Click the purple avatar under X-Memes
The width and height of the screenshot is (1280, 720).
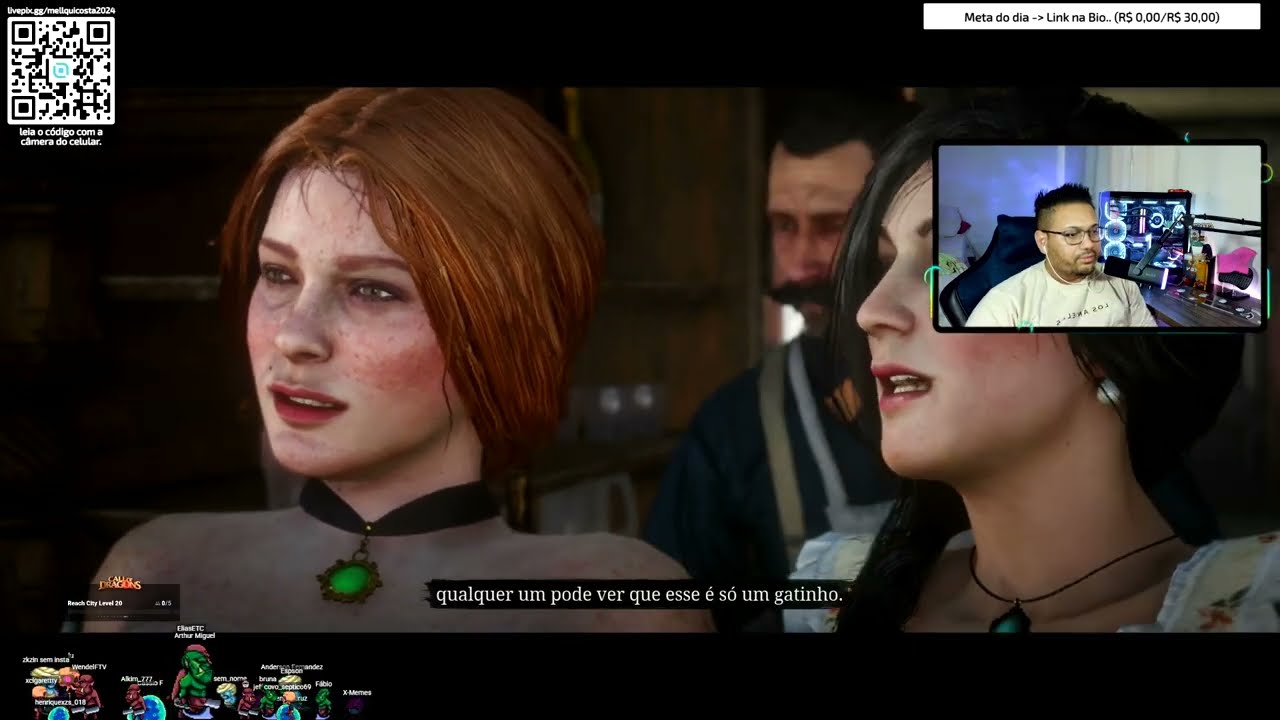355,707
